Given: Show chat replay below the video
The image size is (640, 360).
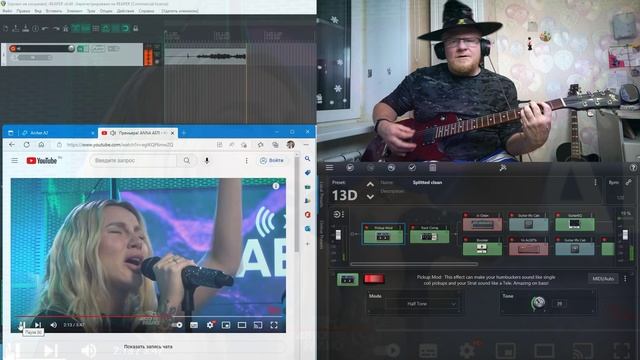Looking at the screenshot, I should click(148, 347).
